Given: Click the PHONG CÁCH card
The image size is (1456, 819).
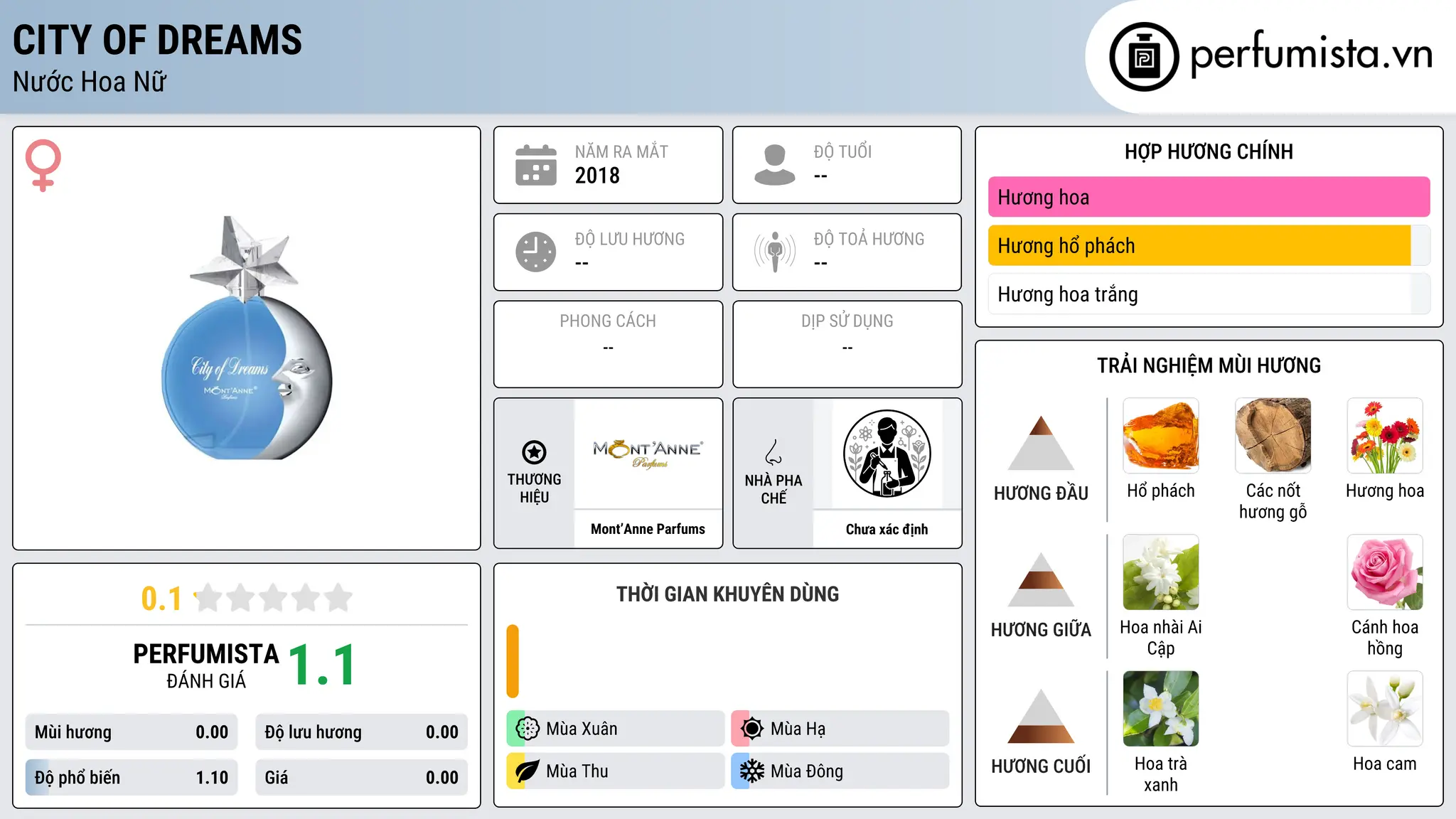Looking at the screenshot, I should click(x=608, y=344).
